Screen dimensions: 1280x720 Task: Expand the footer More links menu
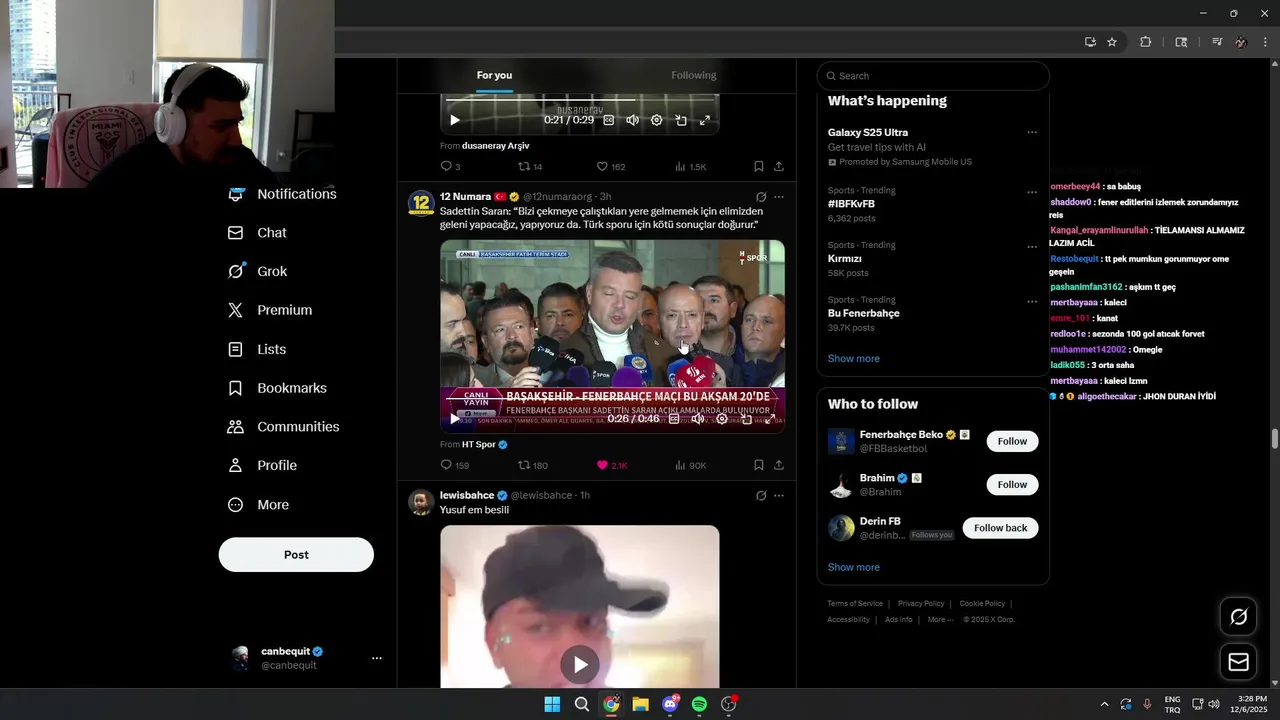pos(940,620)
